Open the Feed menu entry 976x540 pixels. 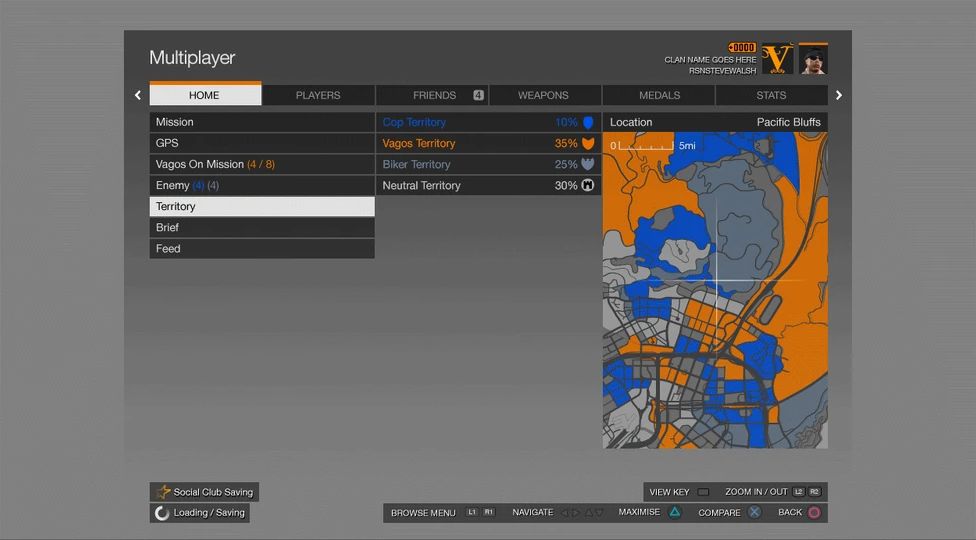[x=262, y=249]
